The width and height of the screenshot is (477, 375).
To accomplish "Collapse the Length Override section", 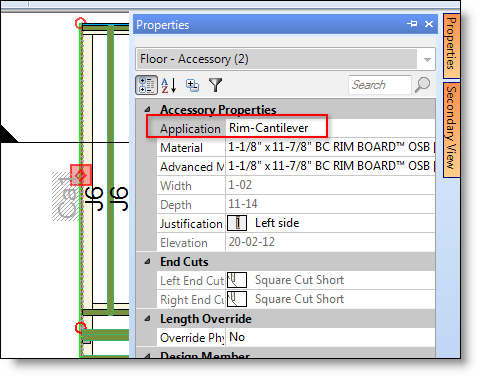I will click(147, 319).
